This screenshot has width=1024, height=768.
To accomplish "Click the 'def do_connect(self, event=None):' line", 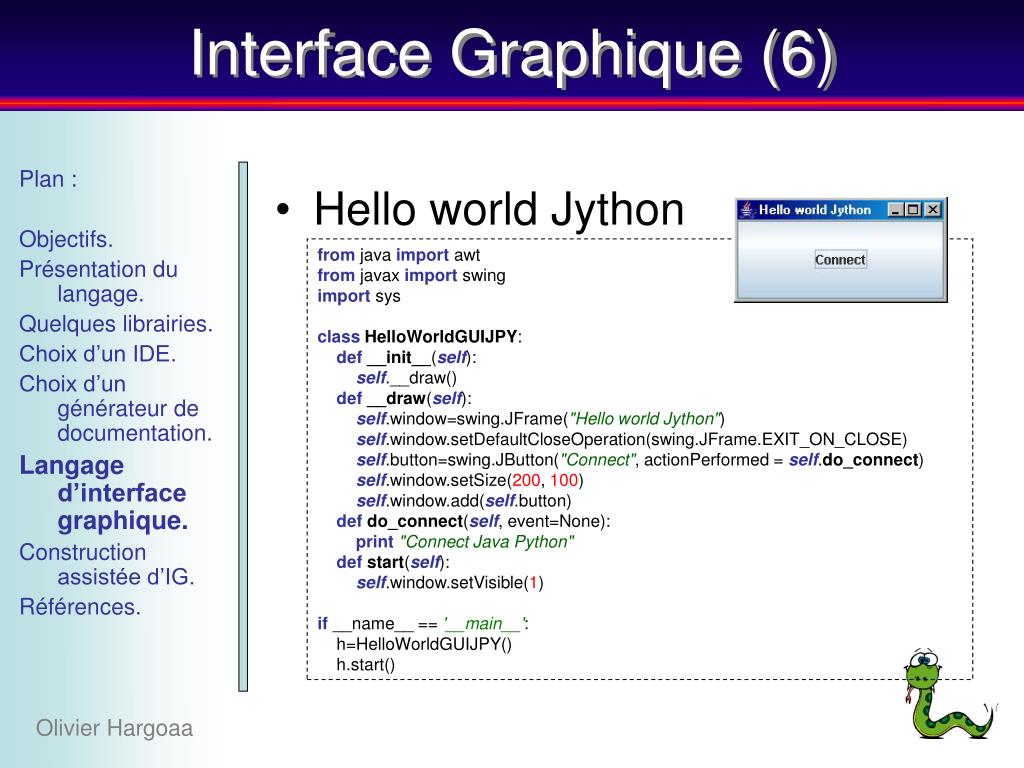I will (473, 521).
